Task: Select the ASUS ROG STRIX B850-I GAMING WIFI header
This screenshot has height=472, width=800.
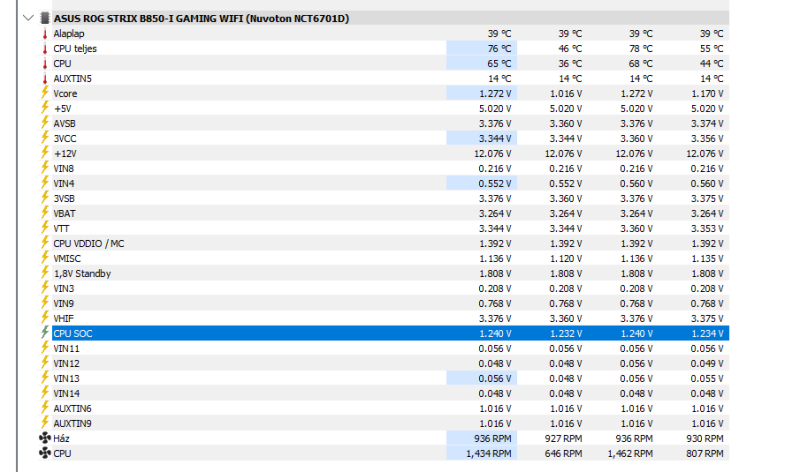Action: pyautogui.click(x=202, y=18)
